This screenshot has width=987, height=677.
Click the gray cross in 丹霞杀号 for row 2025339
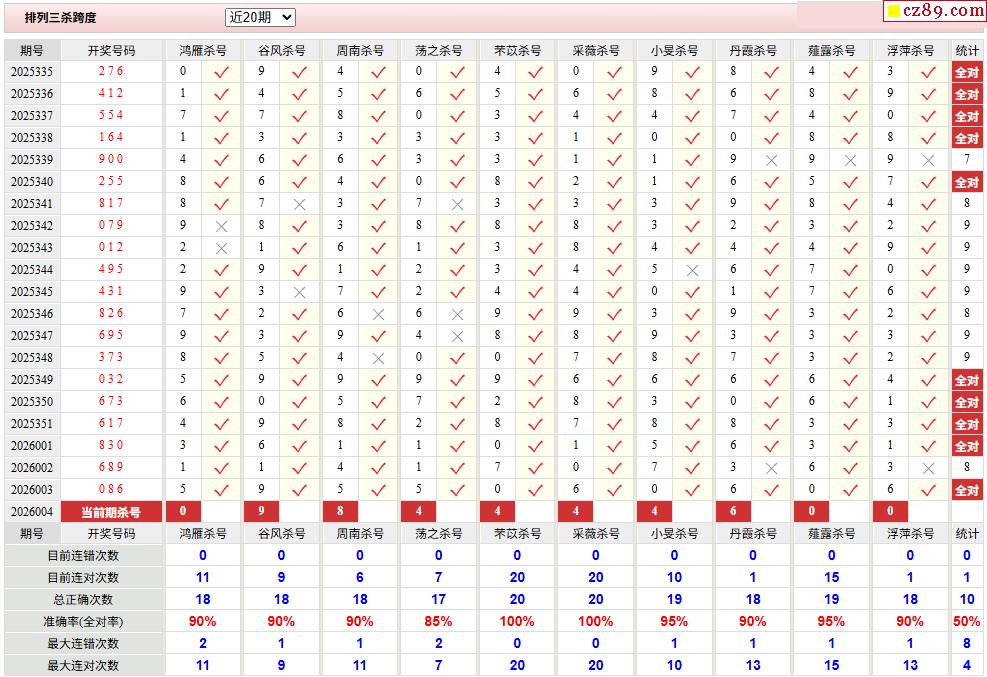pos(771,160)
